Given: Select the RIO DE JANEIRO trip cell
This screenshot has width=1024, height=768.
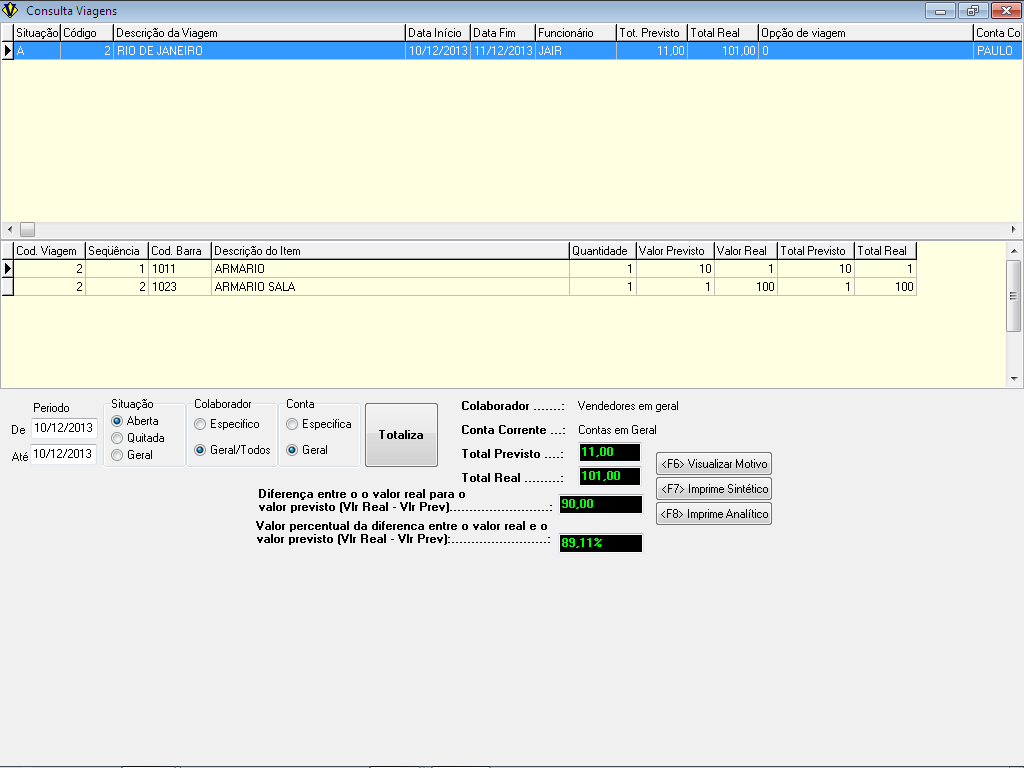Looking at the screenshot, I should [x=259, y=51].
